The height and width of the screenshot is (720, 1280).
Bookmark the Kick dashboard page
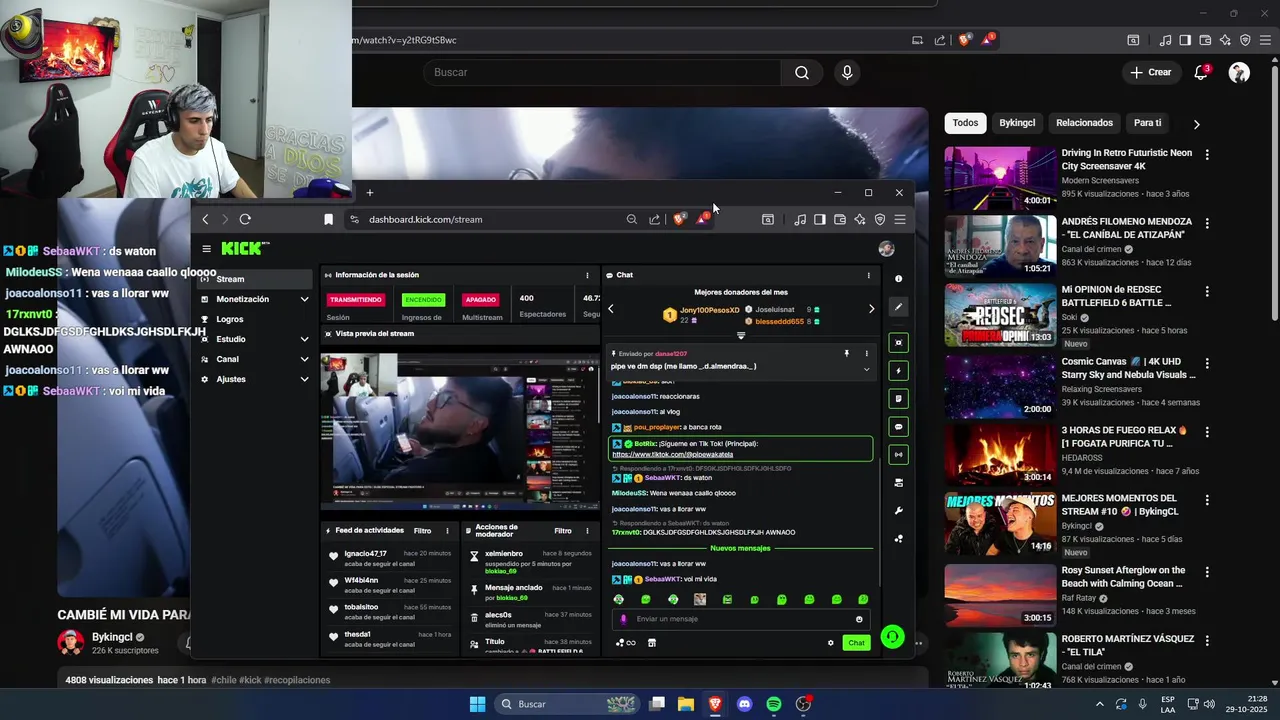click(328, 219)
